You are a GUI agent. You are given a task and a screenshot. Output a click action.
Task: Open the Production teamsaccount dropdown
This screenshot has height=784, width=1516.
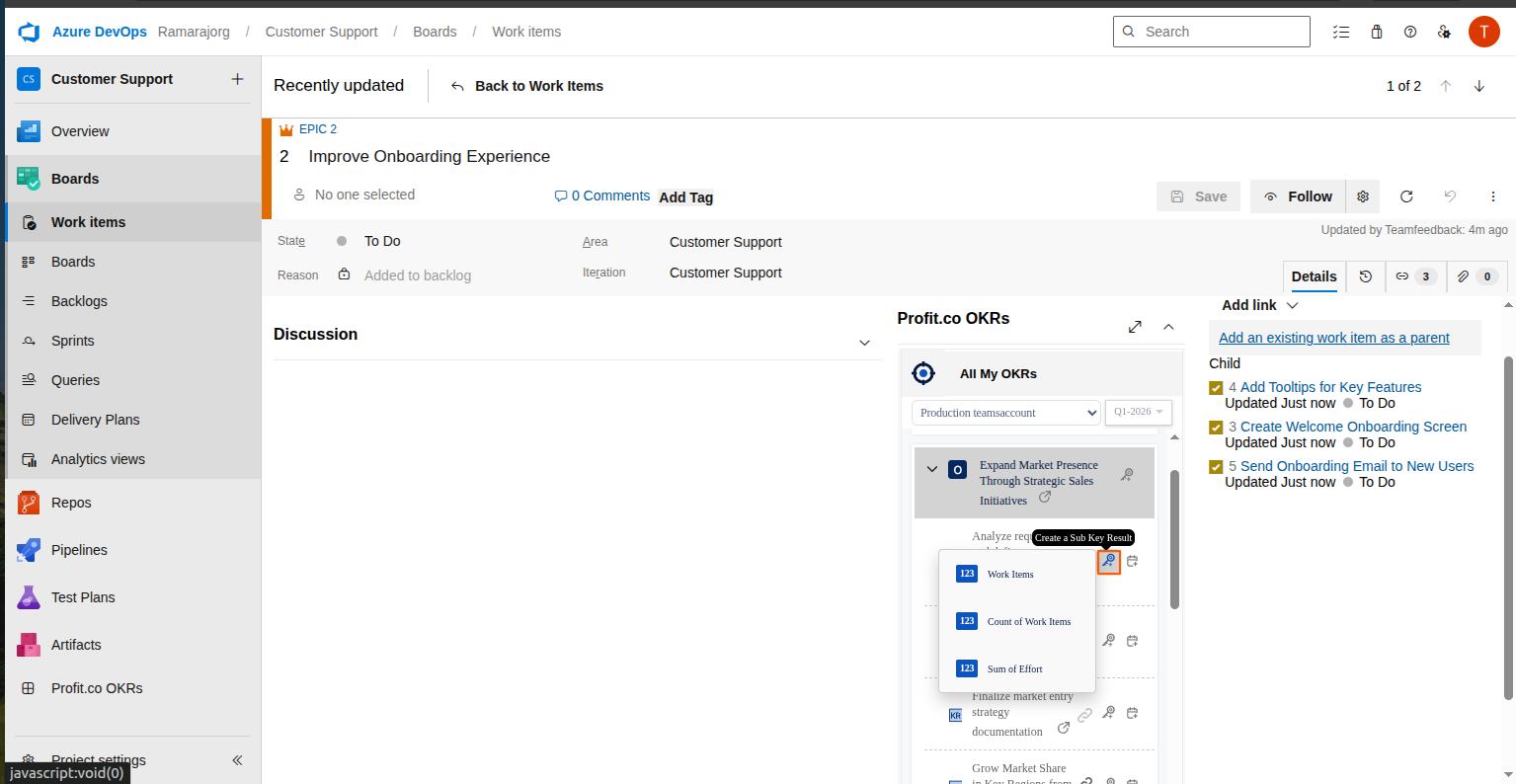[x=1006, y=413]
